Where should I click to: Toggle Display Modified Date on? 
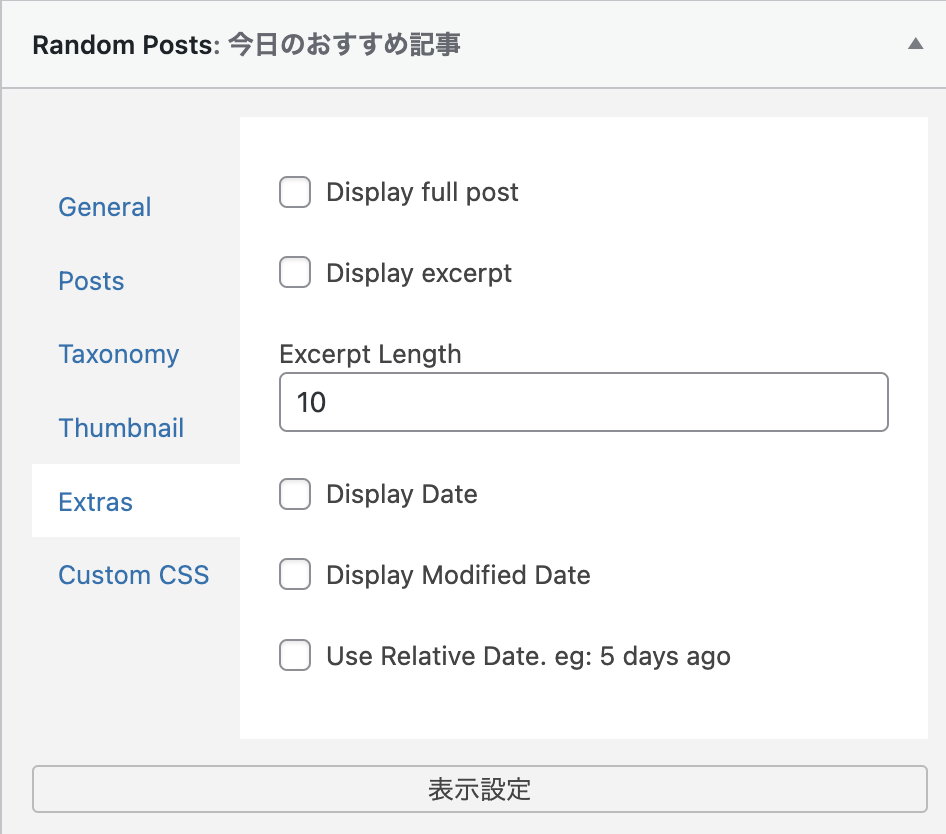pos(295,575)
